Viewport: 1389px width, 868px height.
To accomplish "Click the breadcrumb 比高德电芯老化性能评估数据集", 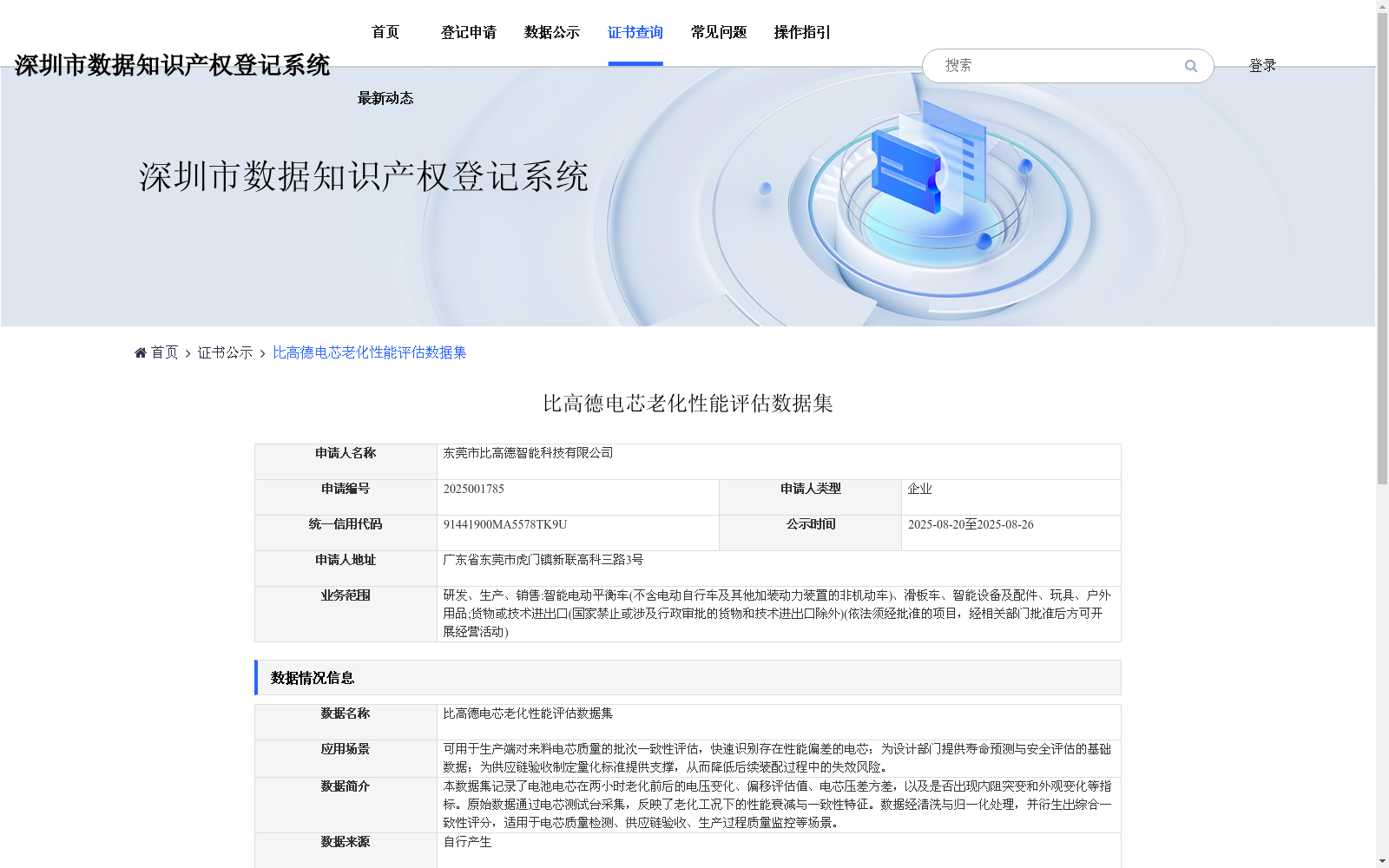I will [x=369, y=352].
